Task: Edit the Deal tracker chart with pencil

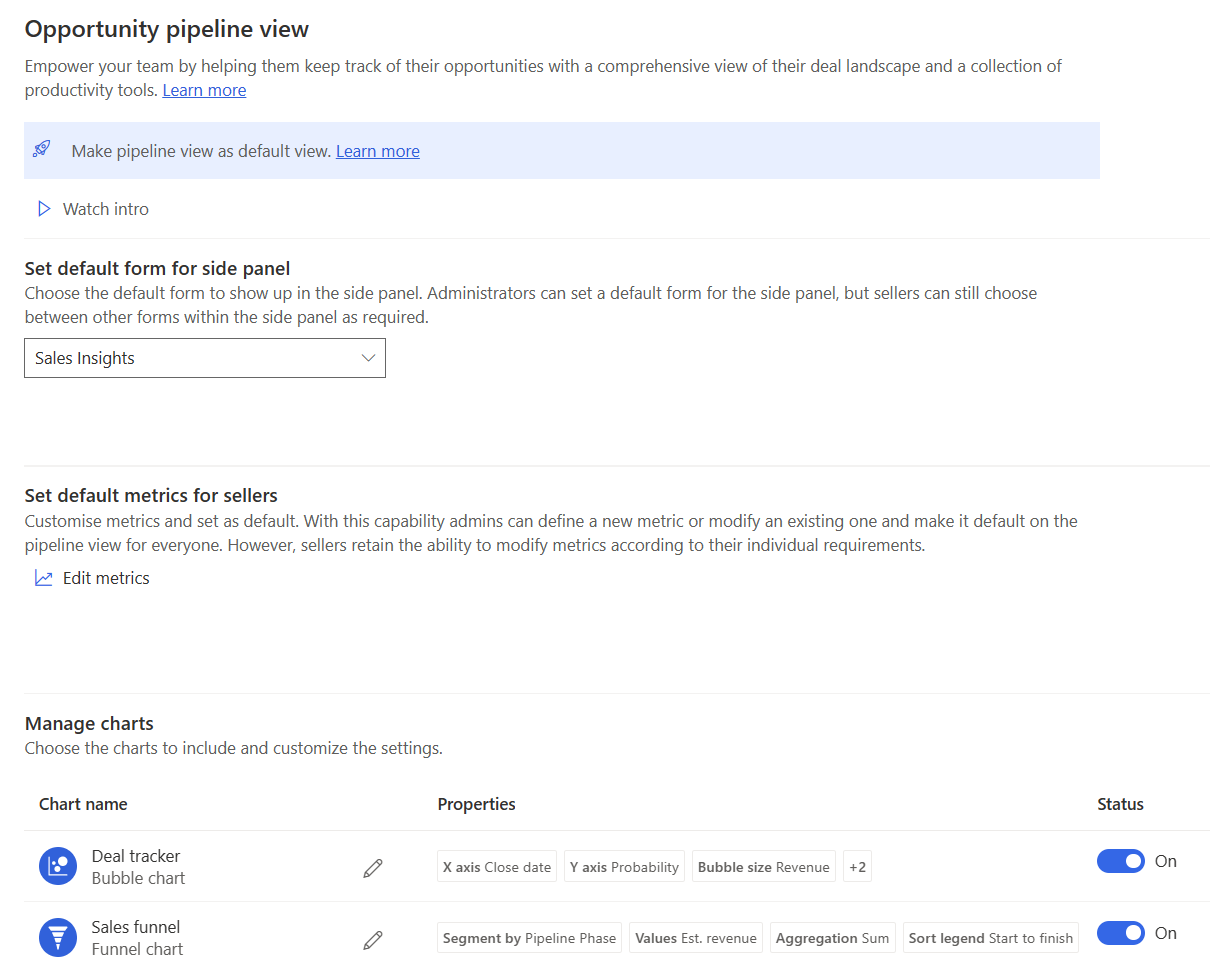Action: (373, 868)
